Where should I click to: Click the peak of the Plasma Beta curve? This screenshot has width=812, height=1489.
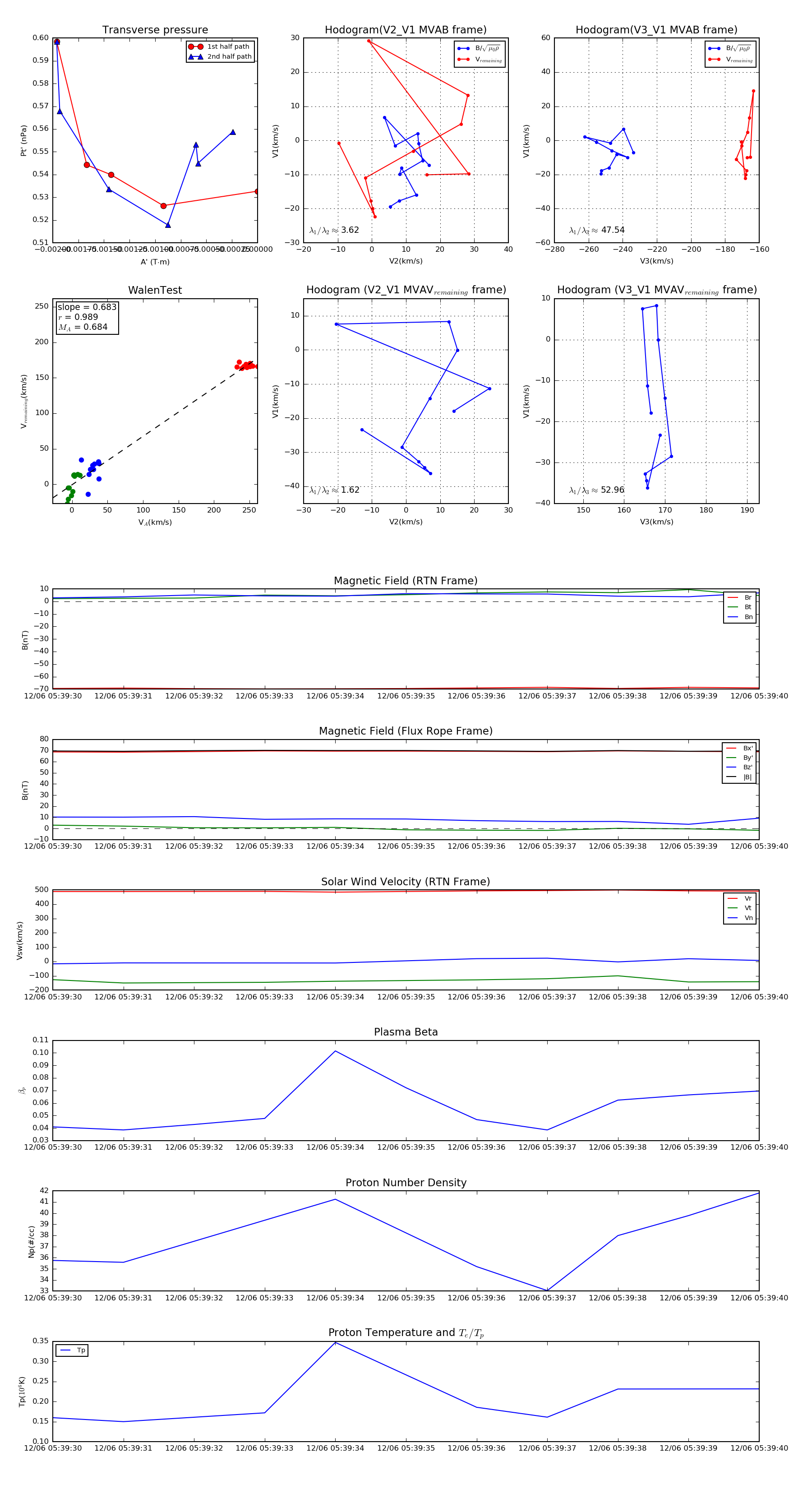coord(335,1051)
